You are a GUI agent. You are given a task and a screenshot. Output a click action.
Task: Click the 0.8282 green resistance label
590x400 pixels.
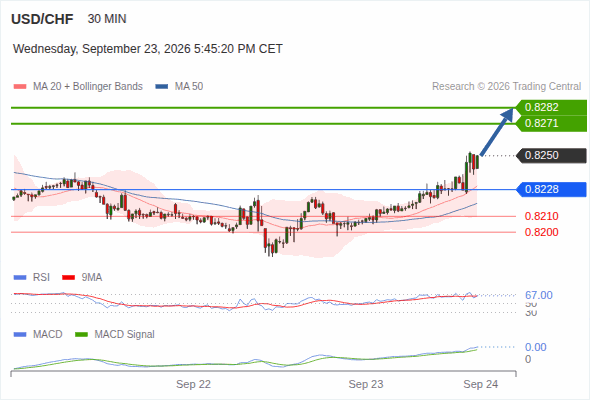551,108
